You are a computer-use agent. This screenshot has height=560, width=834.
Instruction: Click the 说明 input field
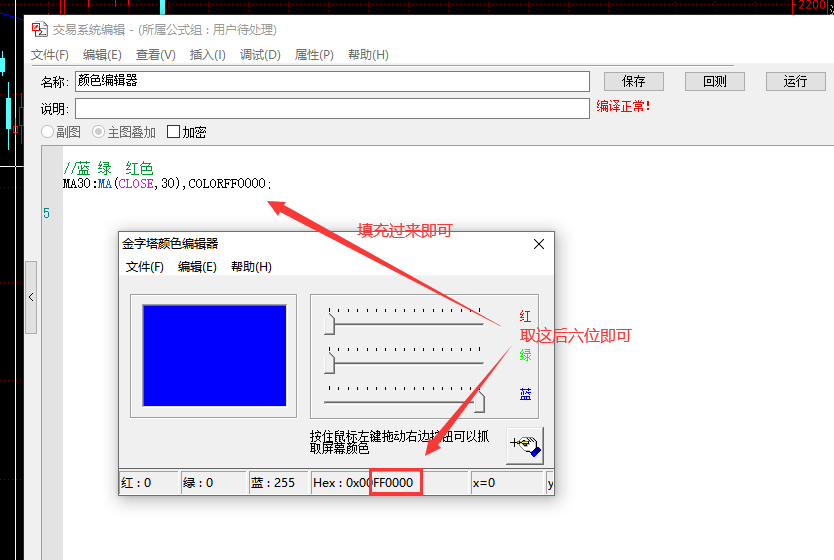point(332,108)
